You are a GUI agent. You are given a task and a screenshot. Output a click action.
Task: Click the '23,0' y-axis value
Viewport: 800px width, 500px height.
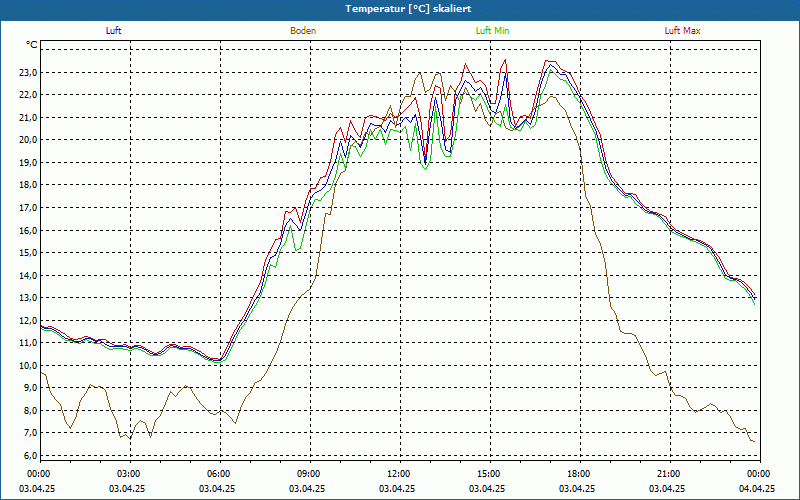click(x=28, y=72)
